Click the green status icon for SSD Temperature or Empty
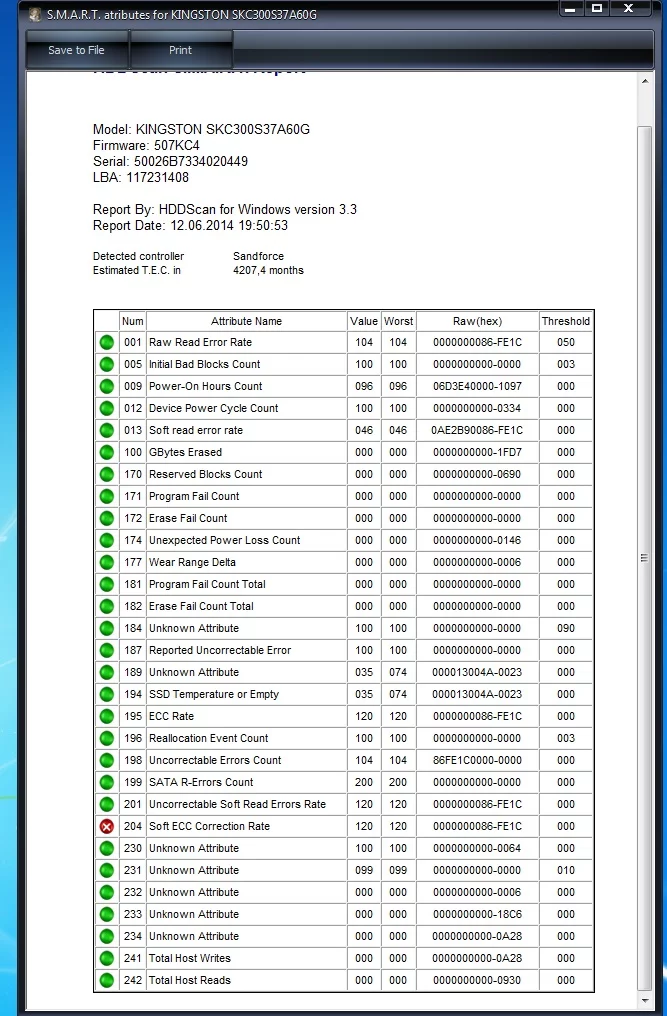This screenshot has height=1016, width=667. (x=107, y=695)
